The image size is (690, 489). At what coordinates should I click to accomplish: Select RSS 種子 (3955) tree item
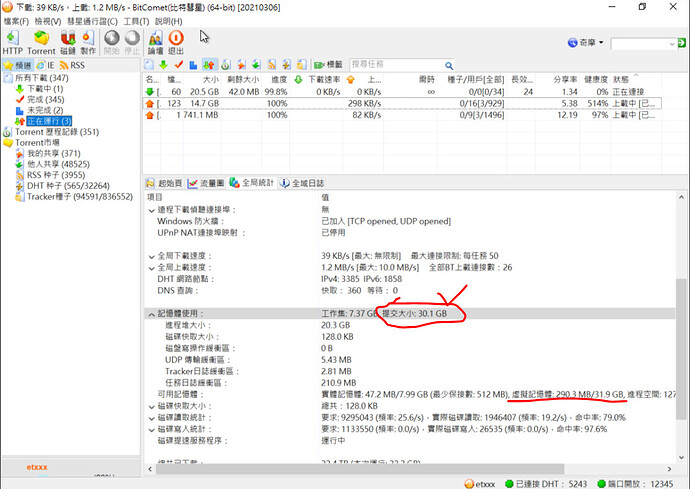[x=56, y=175]
